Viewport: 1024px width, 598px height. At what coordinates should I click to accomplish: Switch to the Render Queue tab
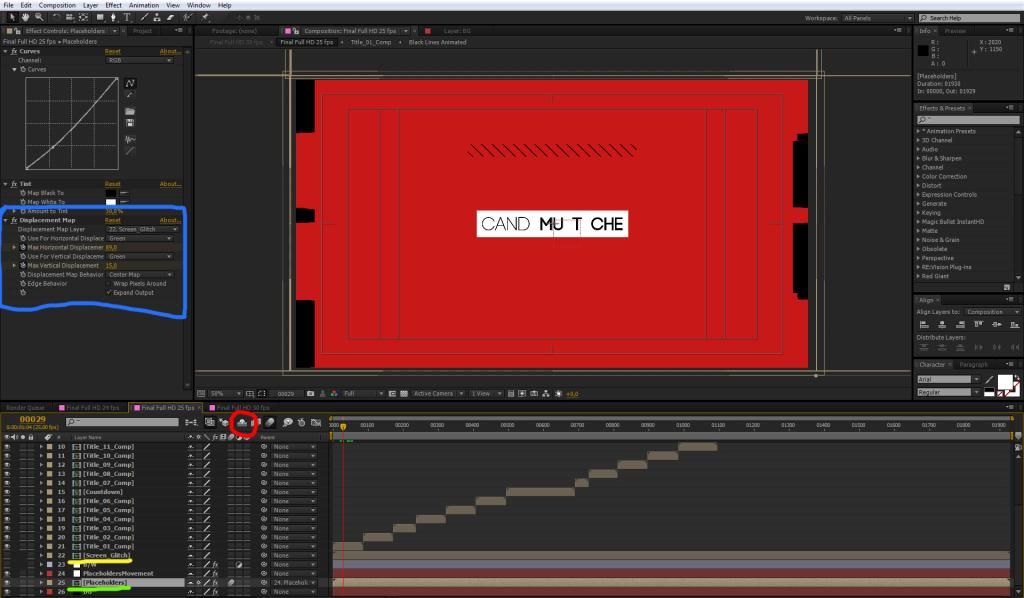[27, 408]
